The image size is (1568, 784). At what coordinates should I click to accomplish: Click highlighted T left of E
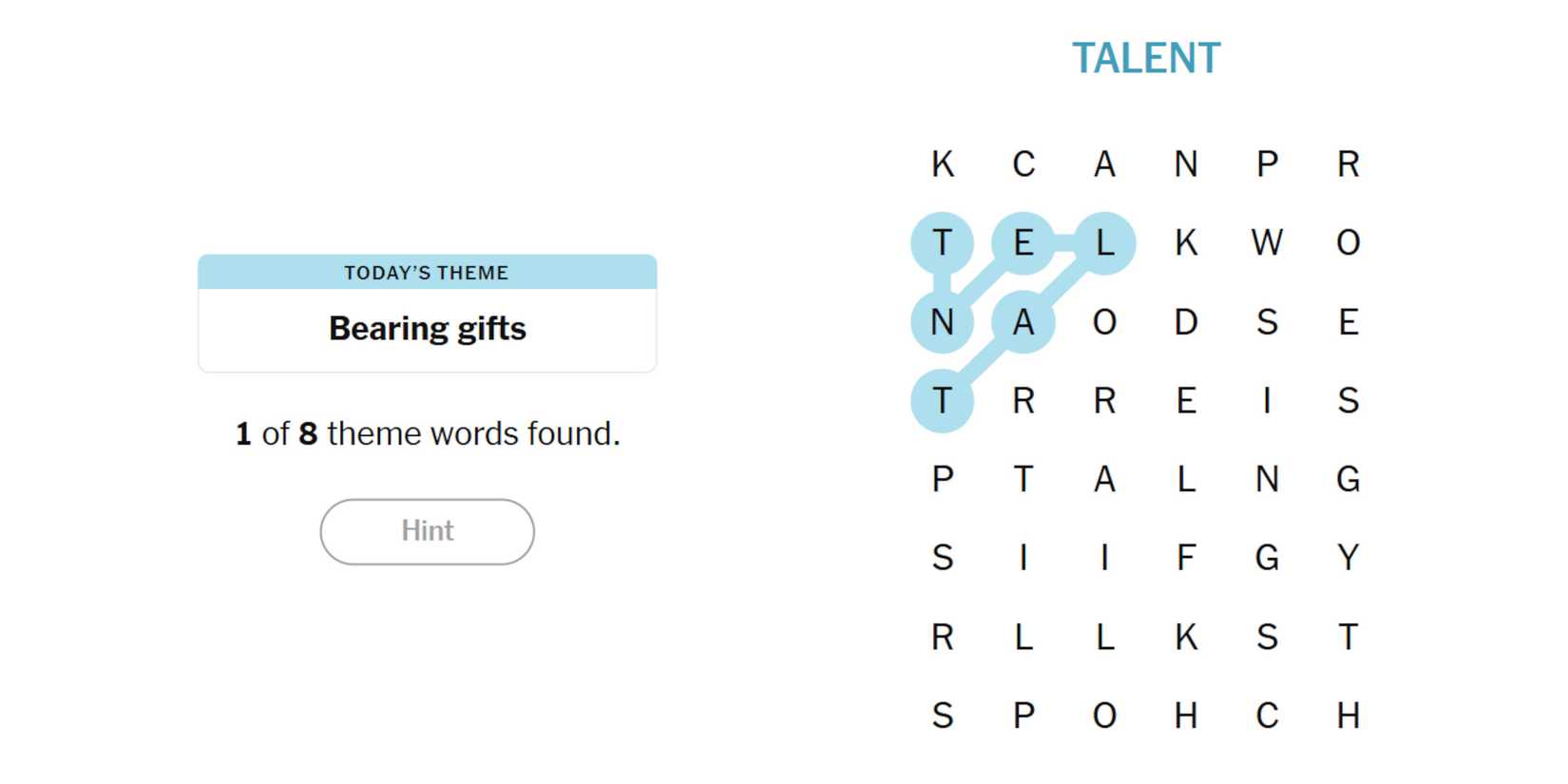(x=942, y=243)
